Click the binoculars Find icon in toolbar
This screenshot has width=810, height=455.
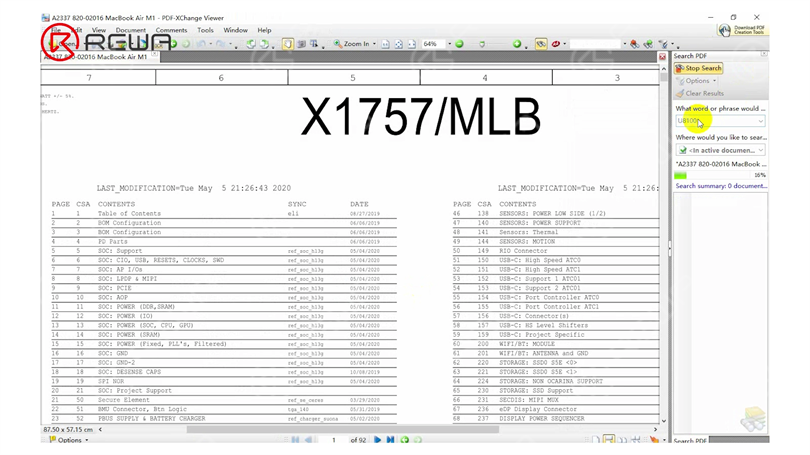(x=634, y=44)
